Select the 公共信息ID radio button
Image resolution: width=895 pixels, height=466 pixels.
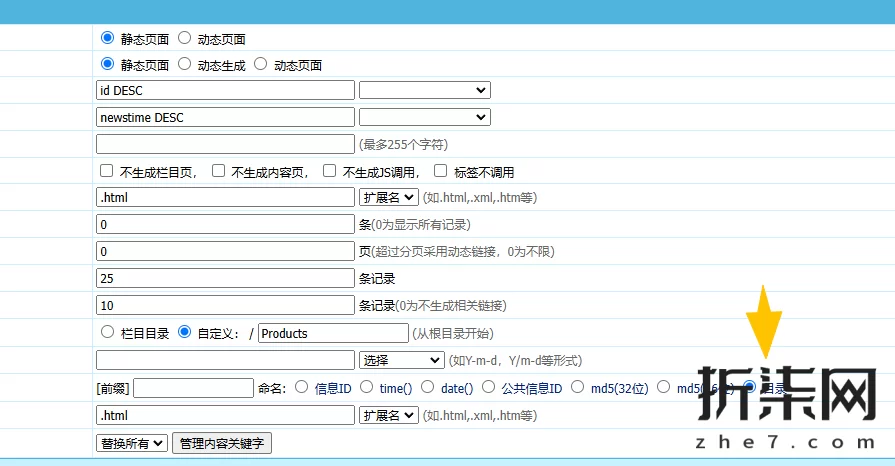pos(488,387)
